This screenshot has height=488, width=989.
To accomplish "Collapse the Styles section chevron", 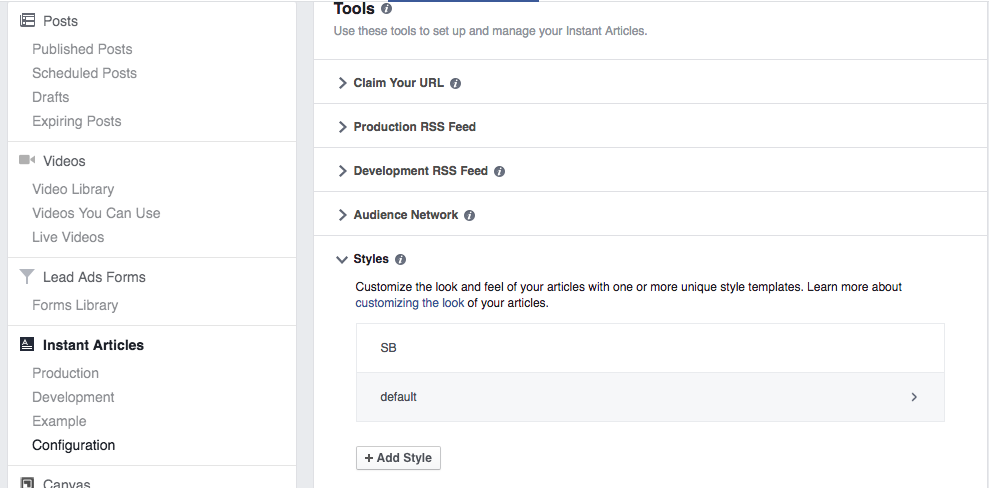I will (x=342, y=259).
